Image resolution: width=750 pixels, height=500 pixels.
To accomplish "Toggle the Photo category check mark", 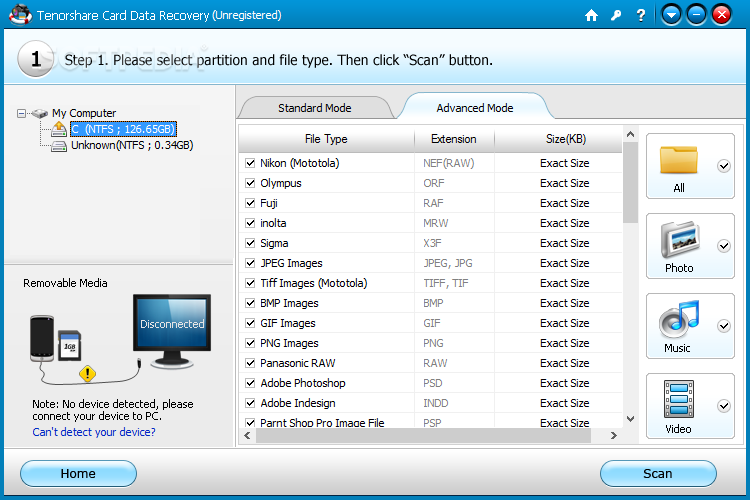I will tap(724, 246).
